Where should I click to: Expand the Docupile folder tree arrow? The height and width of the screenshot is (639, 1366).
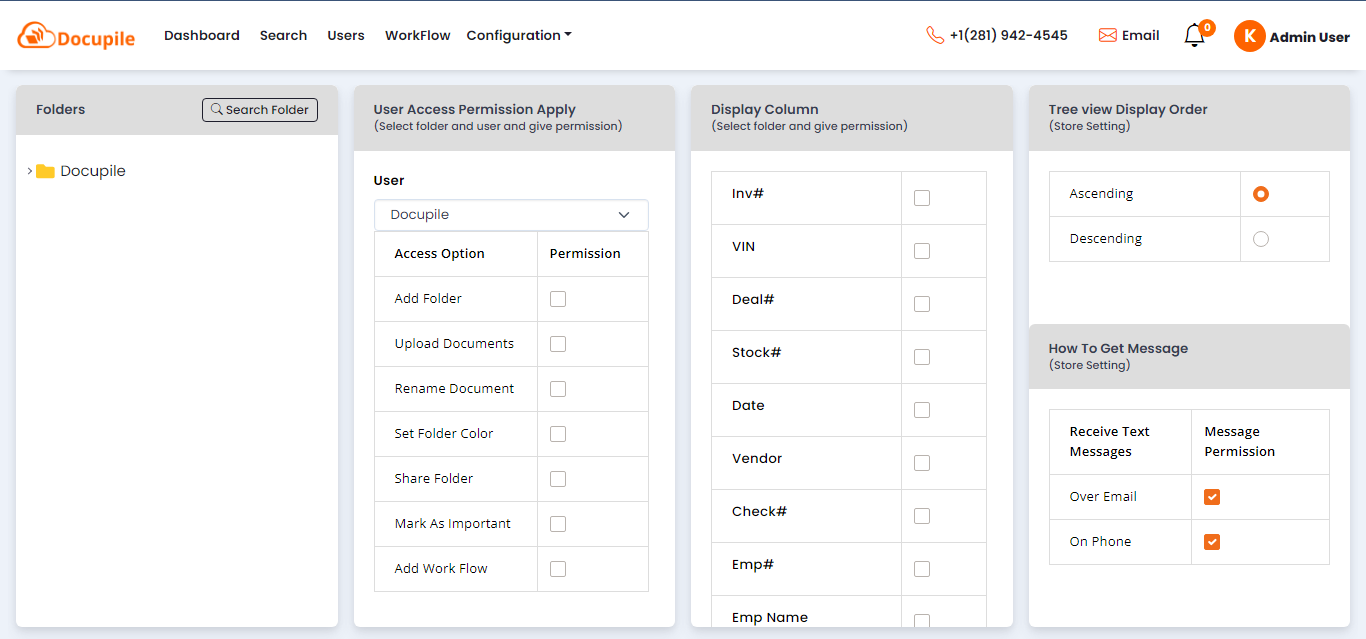(29, 171)
